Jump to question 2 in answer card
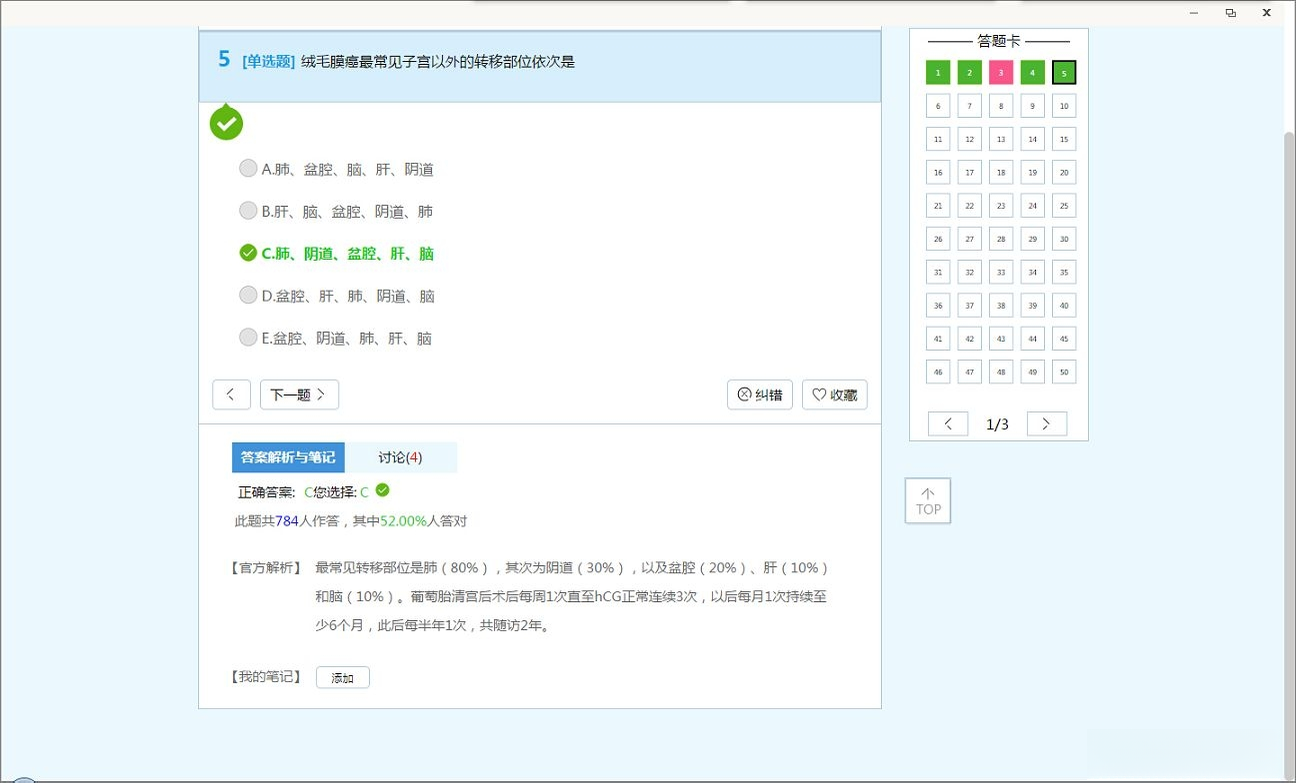Screen dimensions: 1296x783 click(x=969, y=72)
